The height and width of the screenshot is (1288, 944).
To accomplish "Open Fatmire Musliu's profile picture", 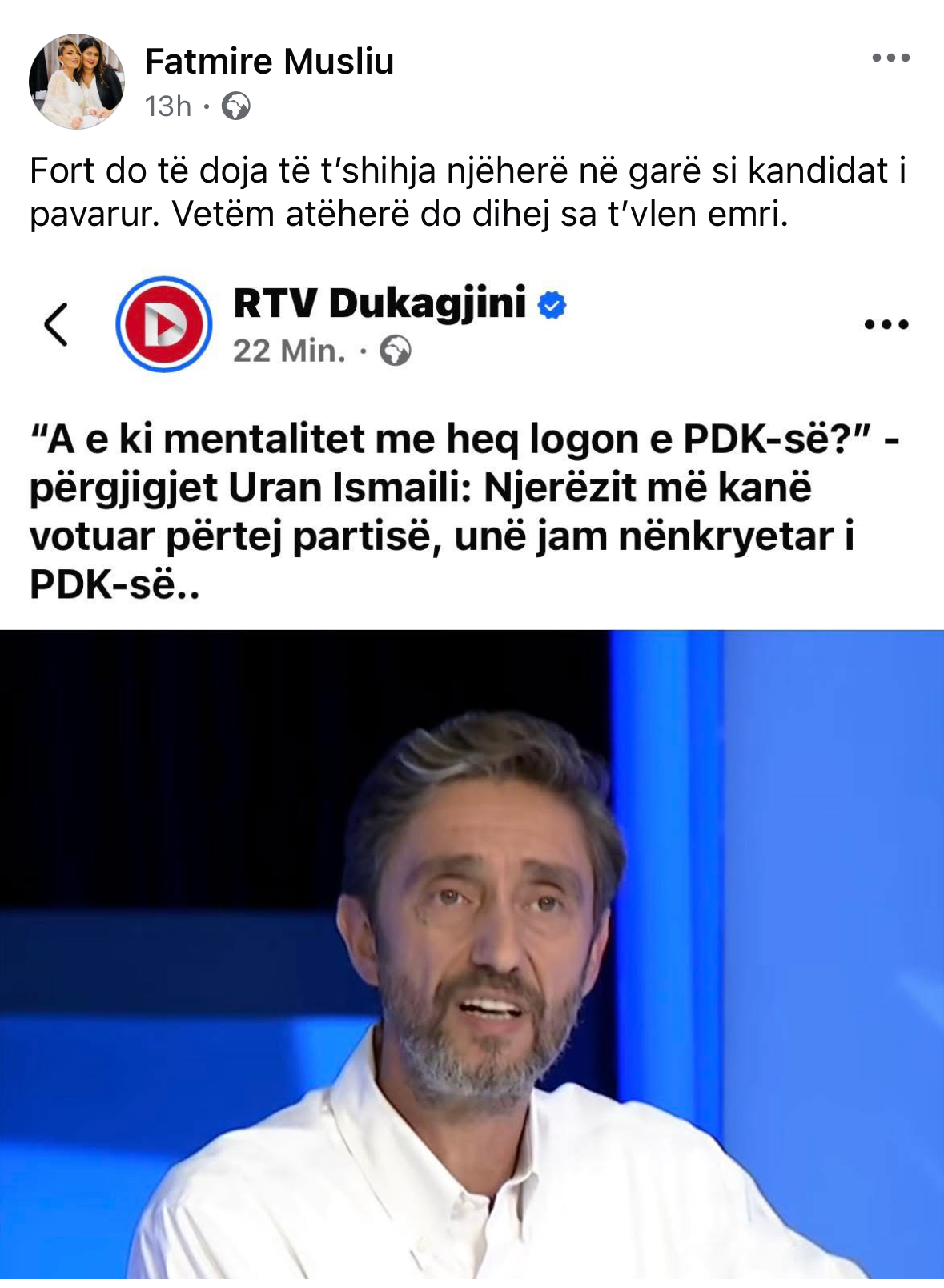I will pyautogui.click(x=77, y=82).
